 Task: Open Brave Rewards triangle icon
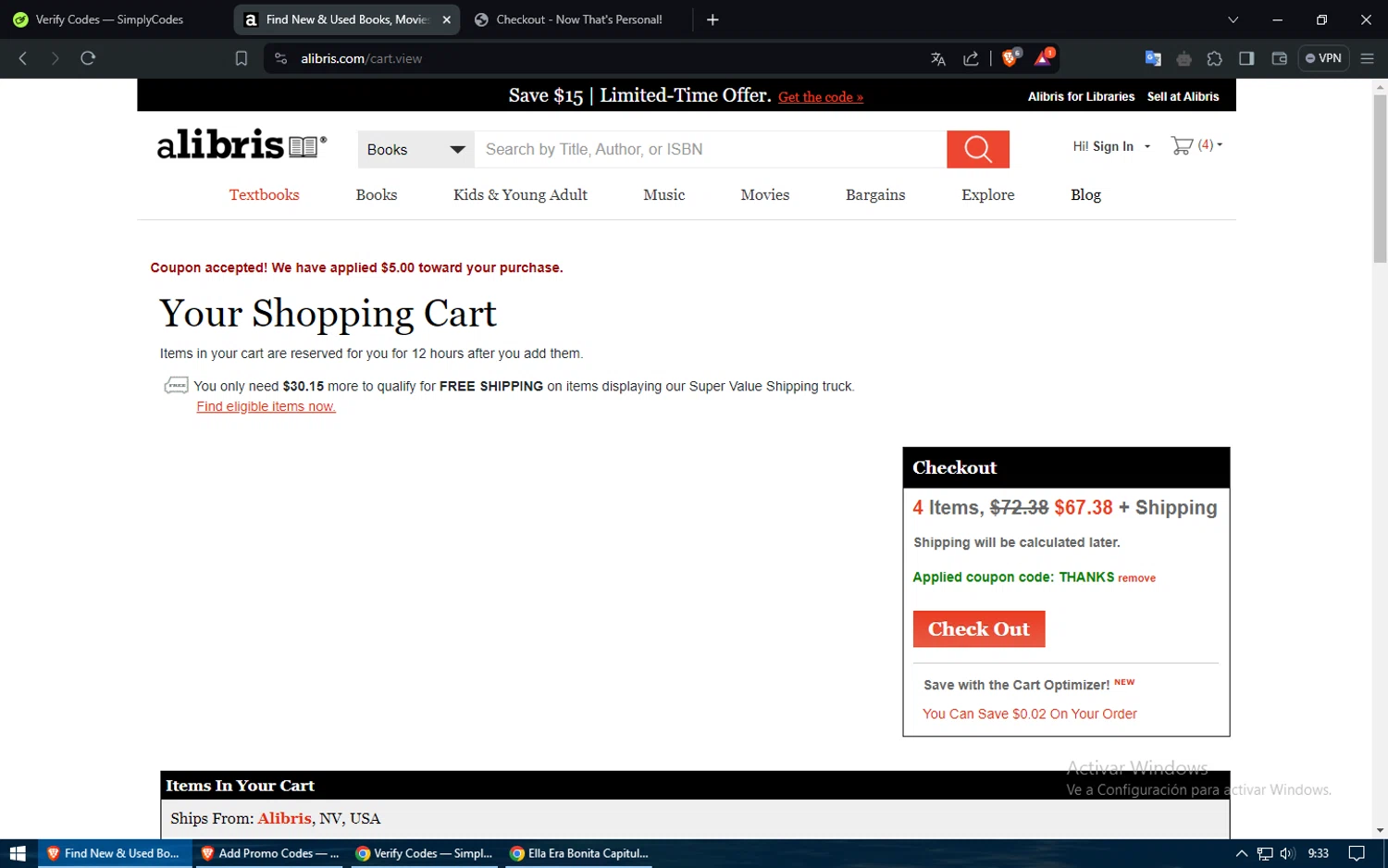point(1044,57)
